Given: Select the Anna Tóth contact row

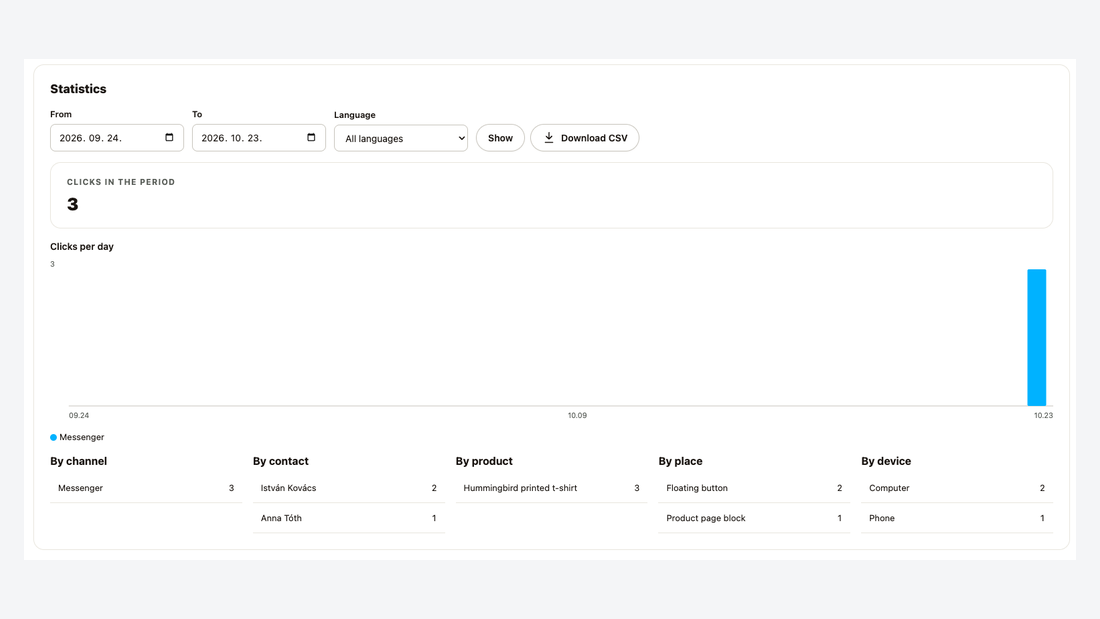Looking at the screenshot, I should (349, 518).
